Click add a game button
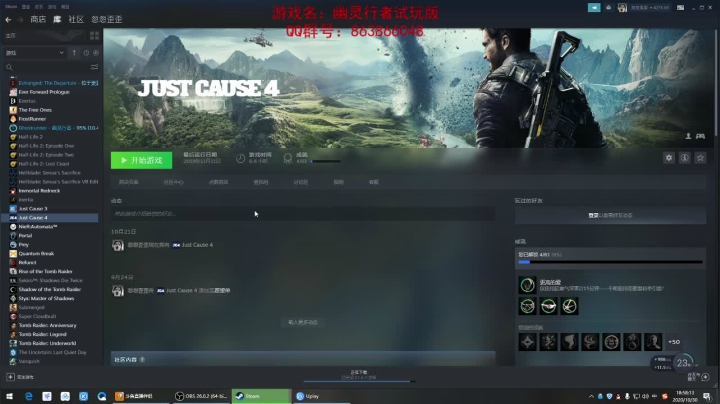 click(20, 377)
